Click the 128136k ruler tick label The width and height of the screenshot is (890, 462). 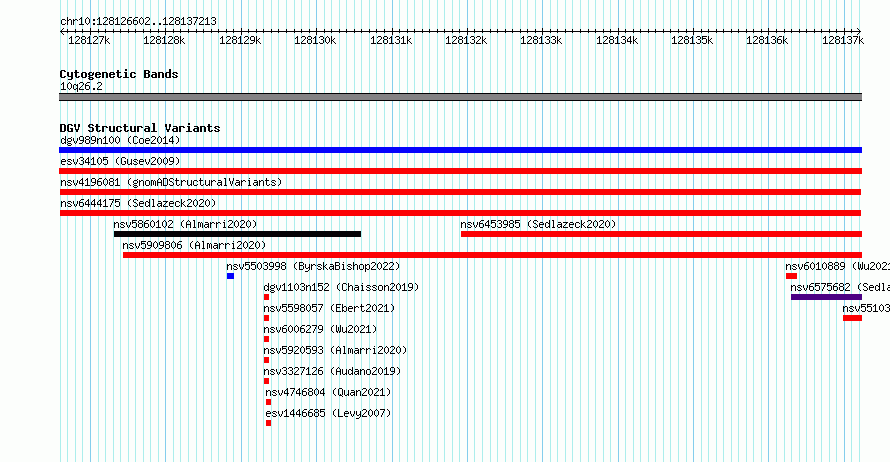tap(767, 41)
